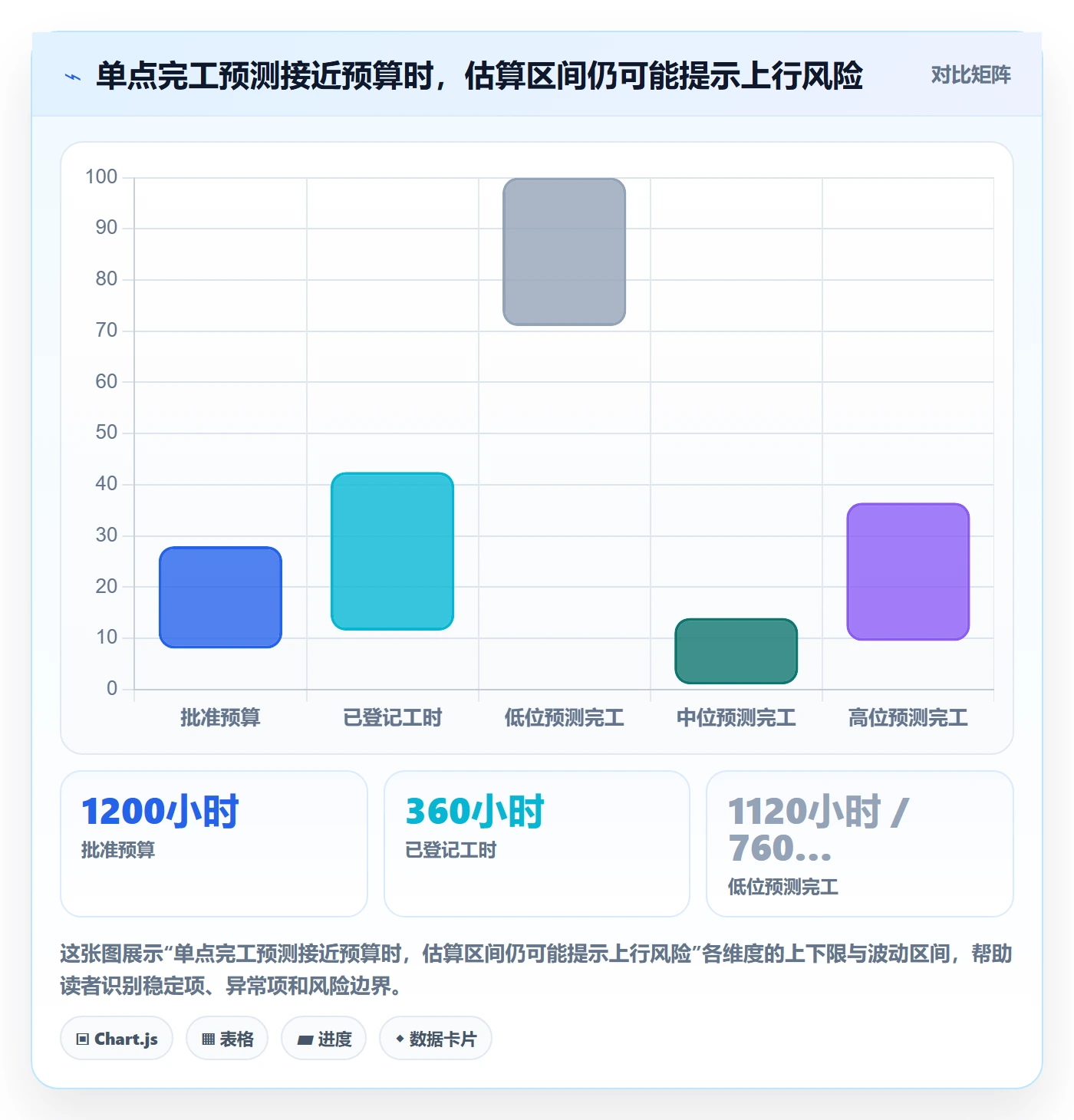Click the 高位预测完工 x-axis label

coord(908,718)
